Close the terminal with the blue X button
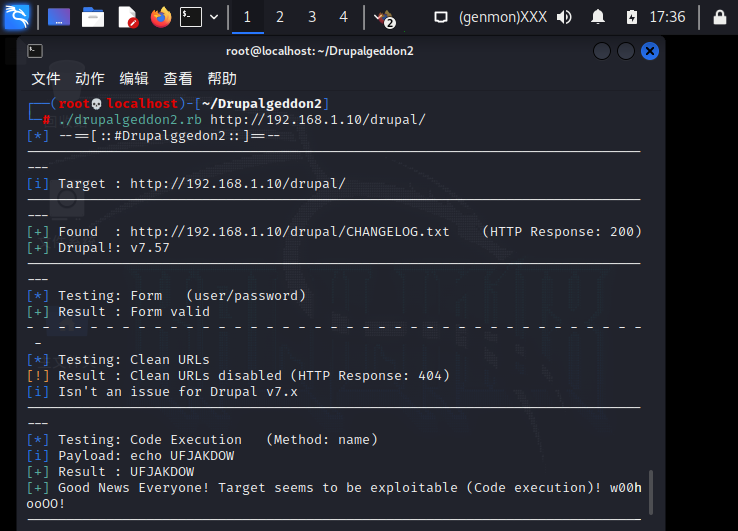This screenshot has height=531, width=738. [650, 51]
